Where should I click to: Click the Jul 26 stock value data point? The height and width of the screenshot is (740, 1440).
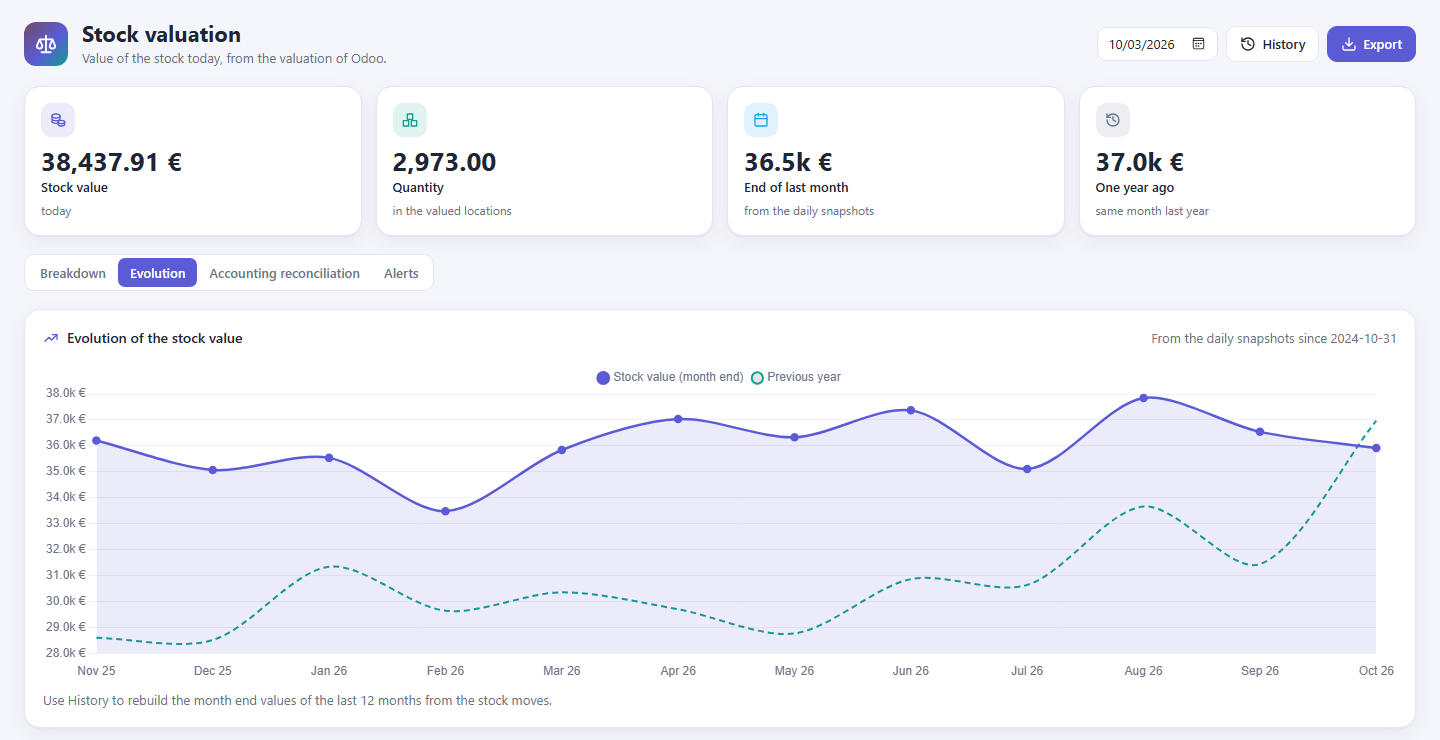1027,469
